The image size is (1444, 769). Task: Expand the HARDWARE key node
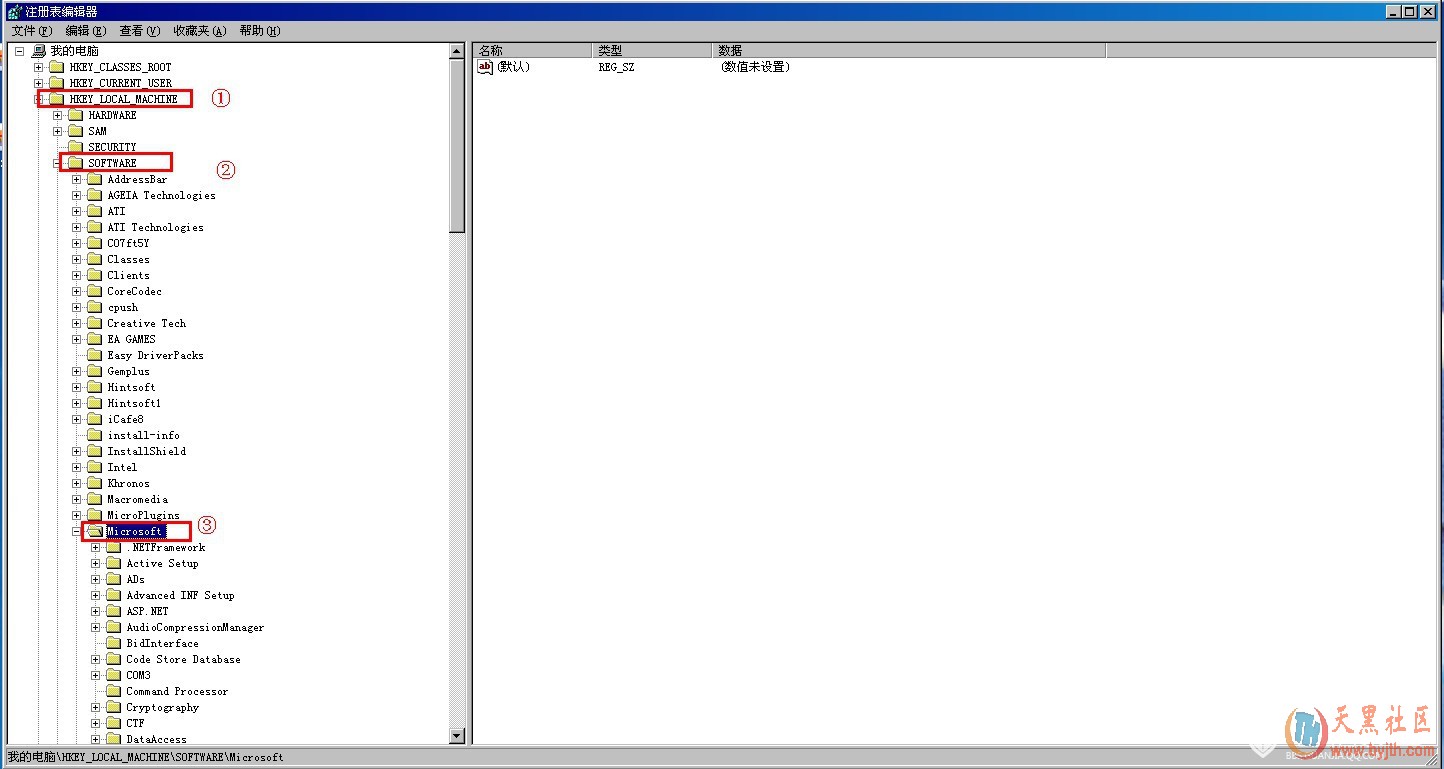click(58, 115)
